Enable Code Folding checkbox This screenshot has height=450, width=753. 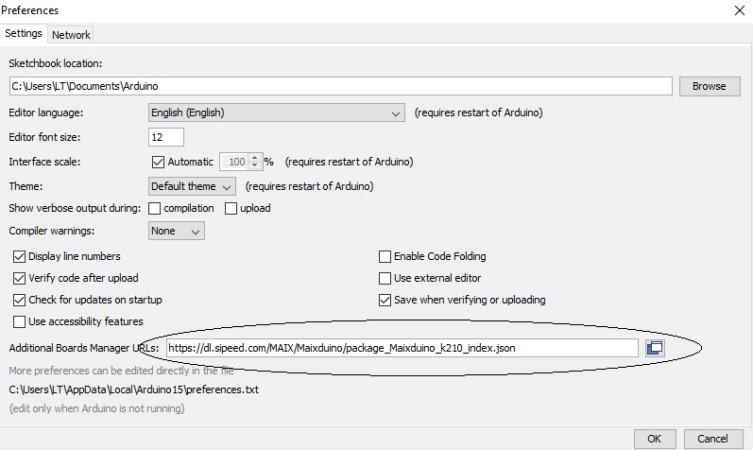coord(385,256)
